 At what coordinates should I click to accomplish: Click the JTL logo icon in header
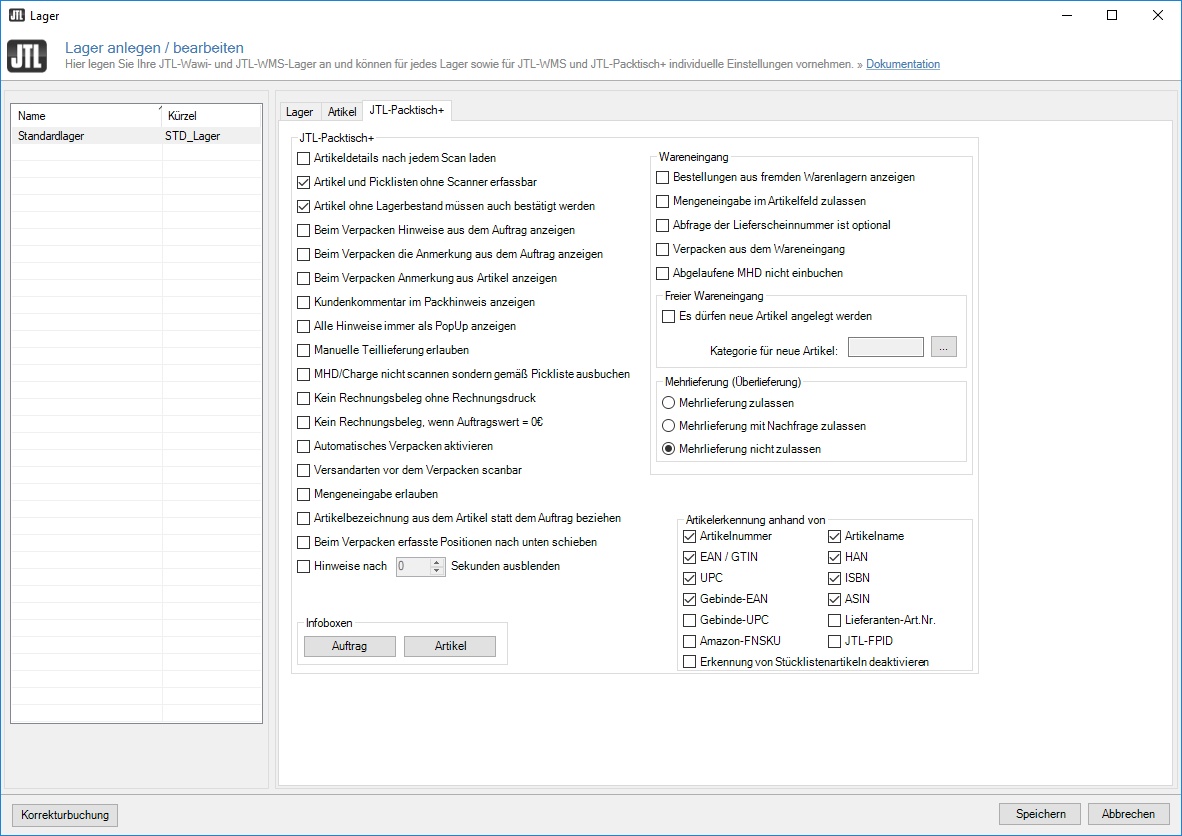tap(26, 56)
